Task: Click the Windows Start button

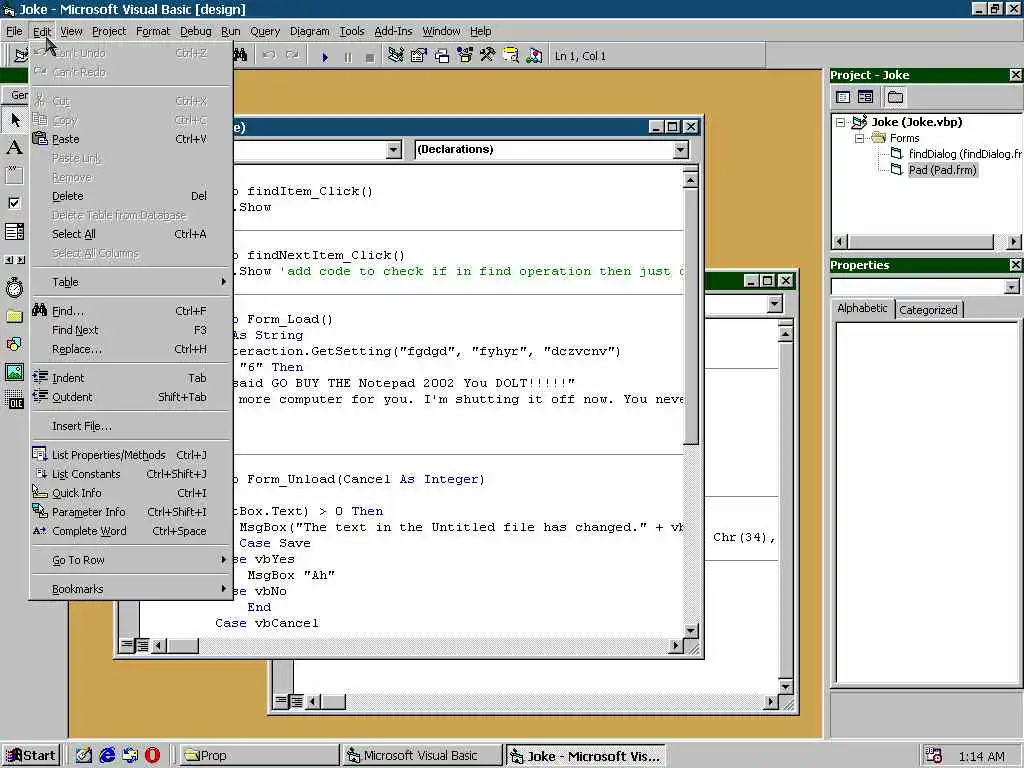Action: 31,756
